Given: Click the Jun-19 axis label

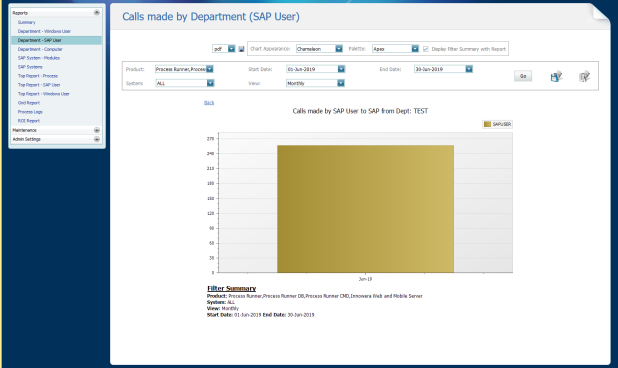Looking at the screenshot, I should pos(365,279).
